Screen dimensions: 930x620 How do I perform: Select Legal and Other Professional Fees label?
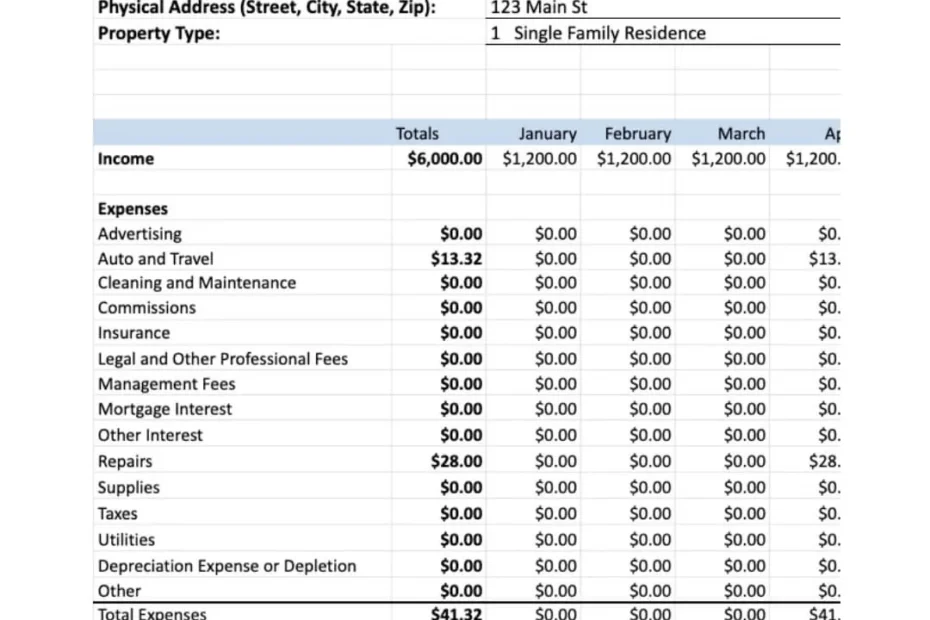pos(223,359)
